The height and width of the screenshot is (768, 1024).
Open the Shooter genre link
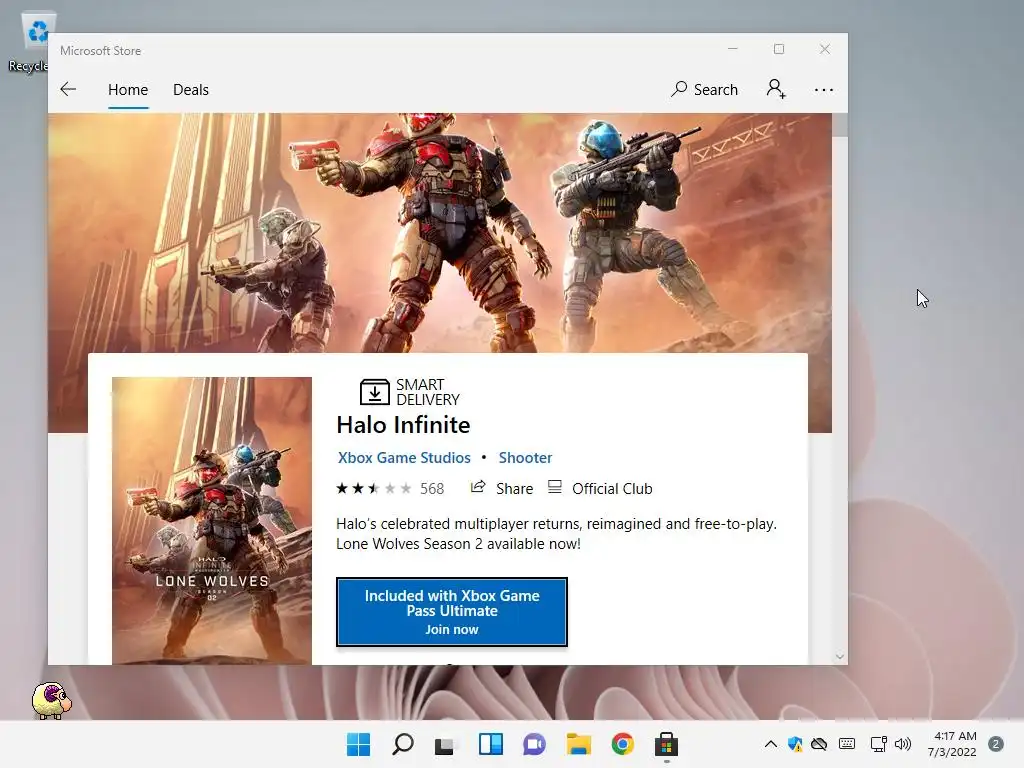[525, 458]
